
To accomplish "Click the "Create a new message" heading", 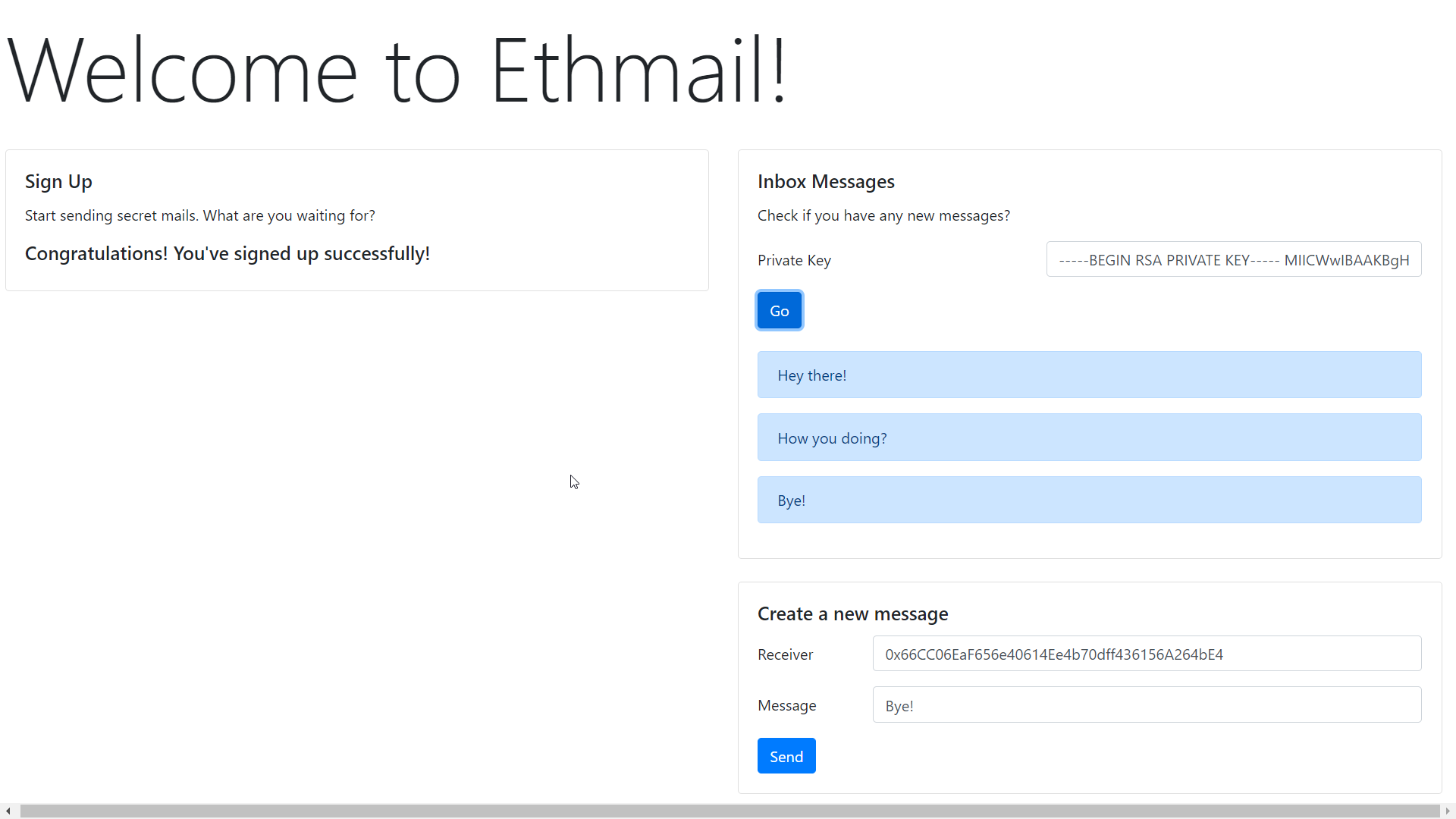I will coord(852,614).
